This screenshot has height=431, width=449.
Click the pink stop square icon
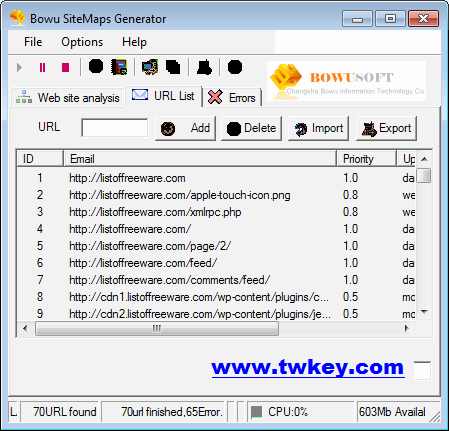[x=65, y=68]
